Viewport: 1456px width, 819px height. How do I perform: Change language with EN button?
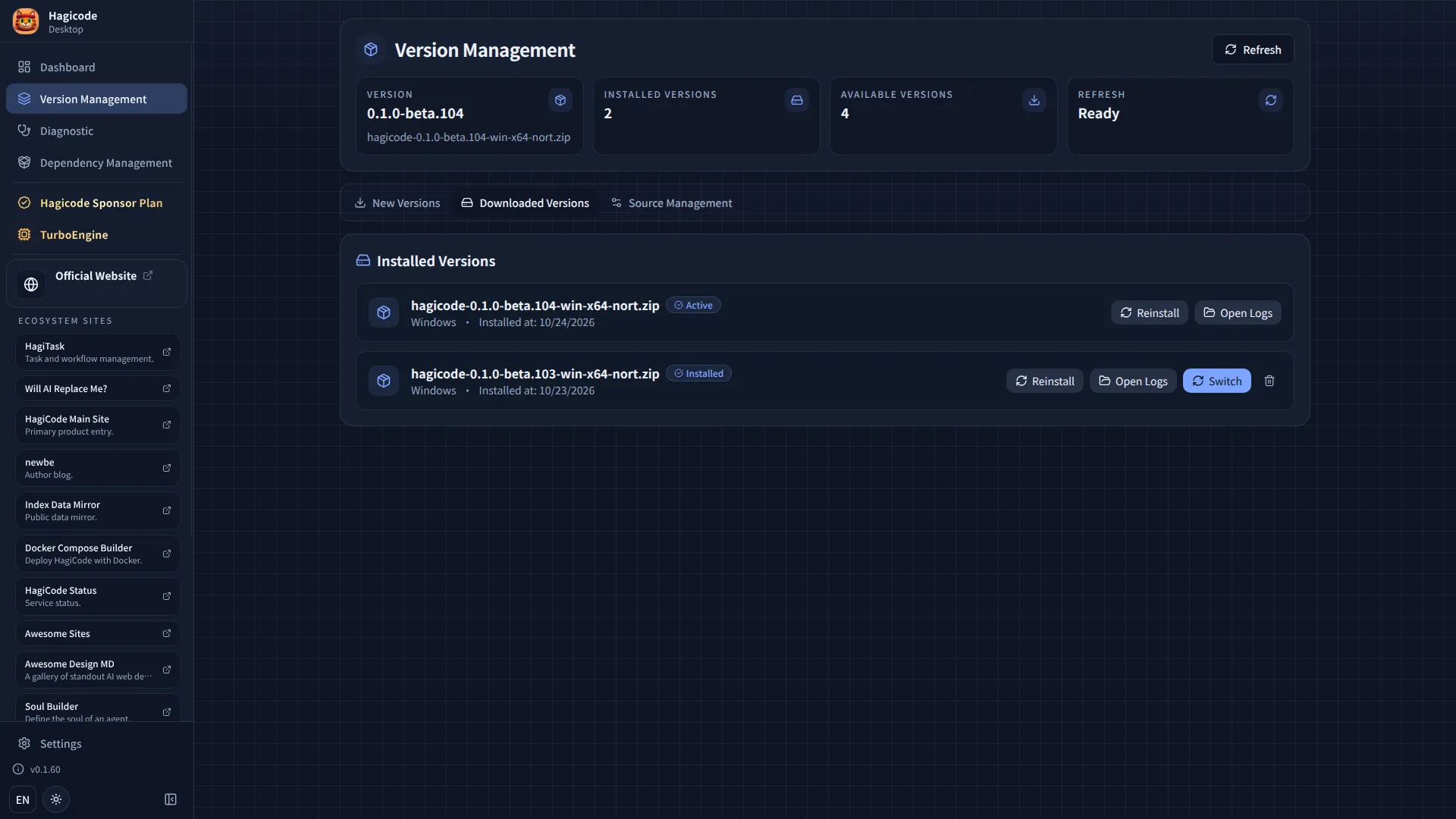point(23,799)
